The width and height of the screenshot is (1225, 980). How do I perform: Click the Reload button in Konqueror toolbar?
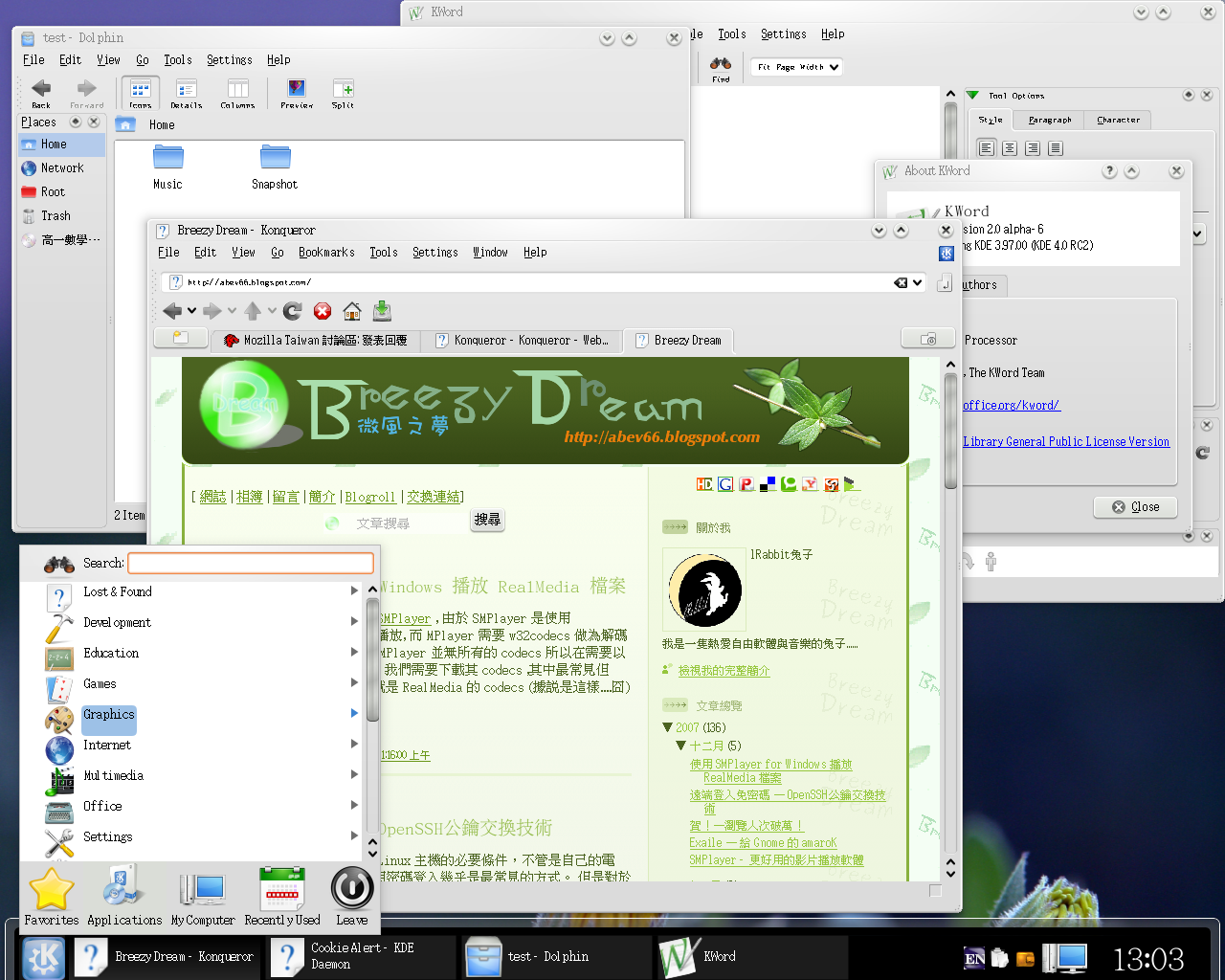[x=293, y=311]
